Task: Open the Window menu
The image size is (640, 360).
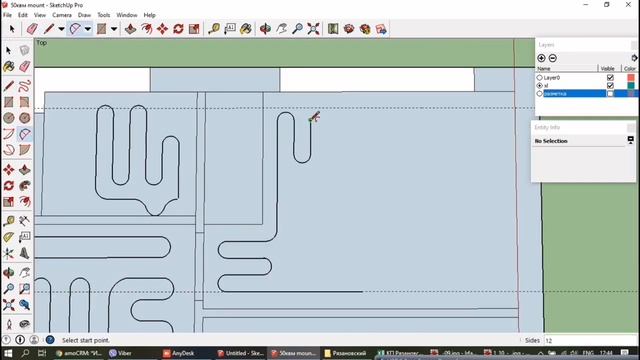Action: click(127, 15)
